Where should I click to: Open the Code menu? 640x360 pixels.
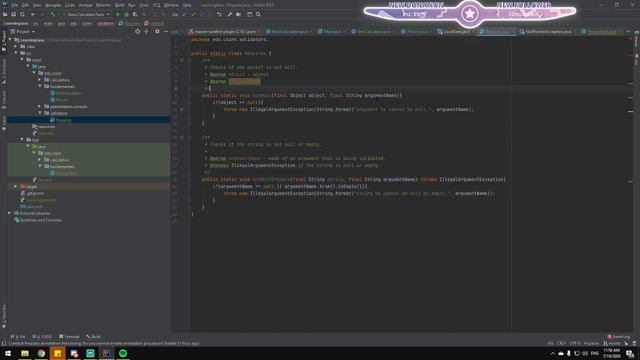tap(70, 5)
